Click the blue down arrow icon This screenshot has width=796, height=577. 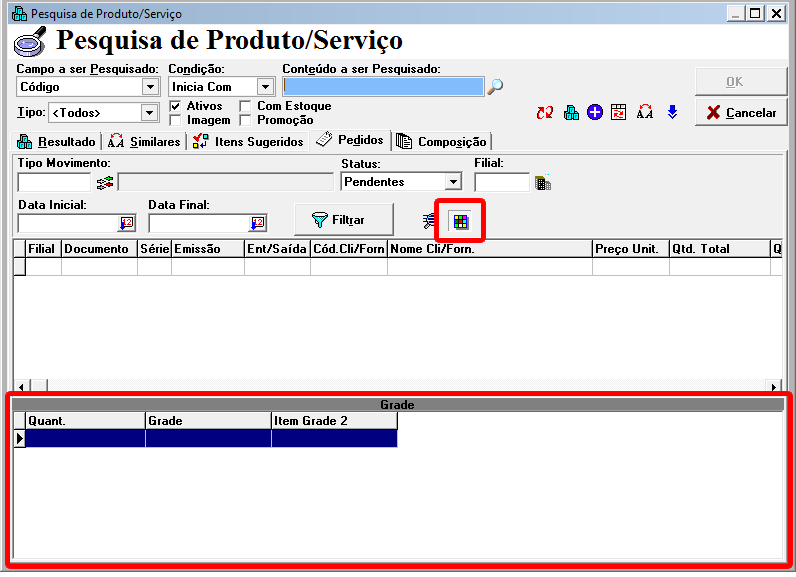tap(672, 113)
